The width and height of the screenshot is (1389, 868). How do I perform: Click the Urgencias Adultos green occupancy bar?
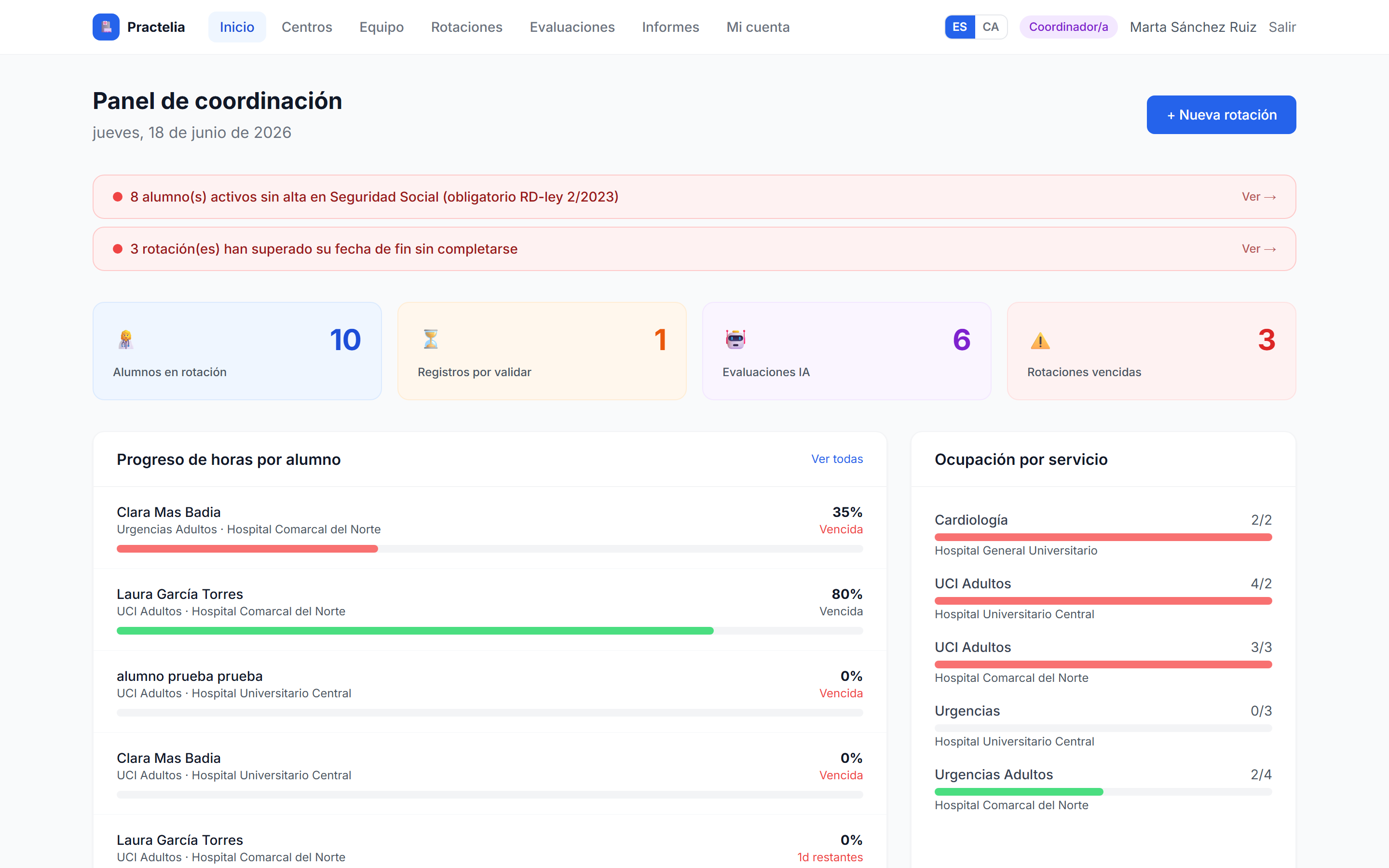pyautogui.click(x=1019, y=792)
